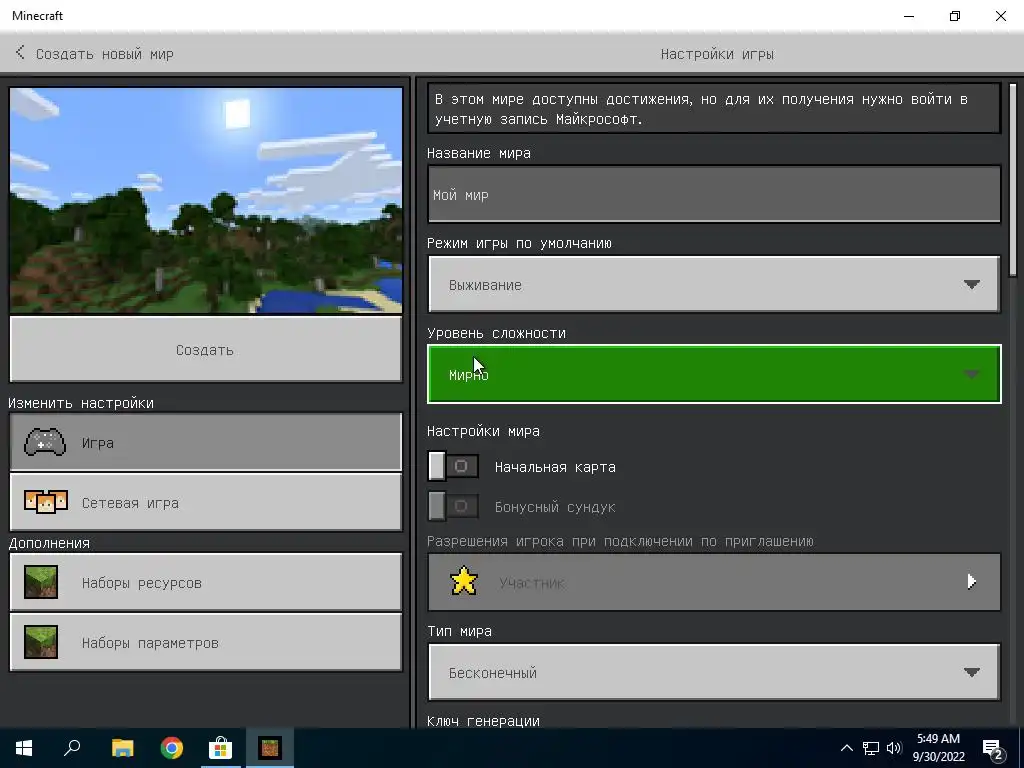Open the Windows Start menu
Viewport: 1024px width, 768px height.
pyautogui.click(x=24, y=748)
